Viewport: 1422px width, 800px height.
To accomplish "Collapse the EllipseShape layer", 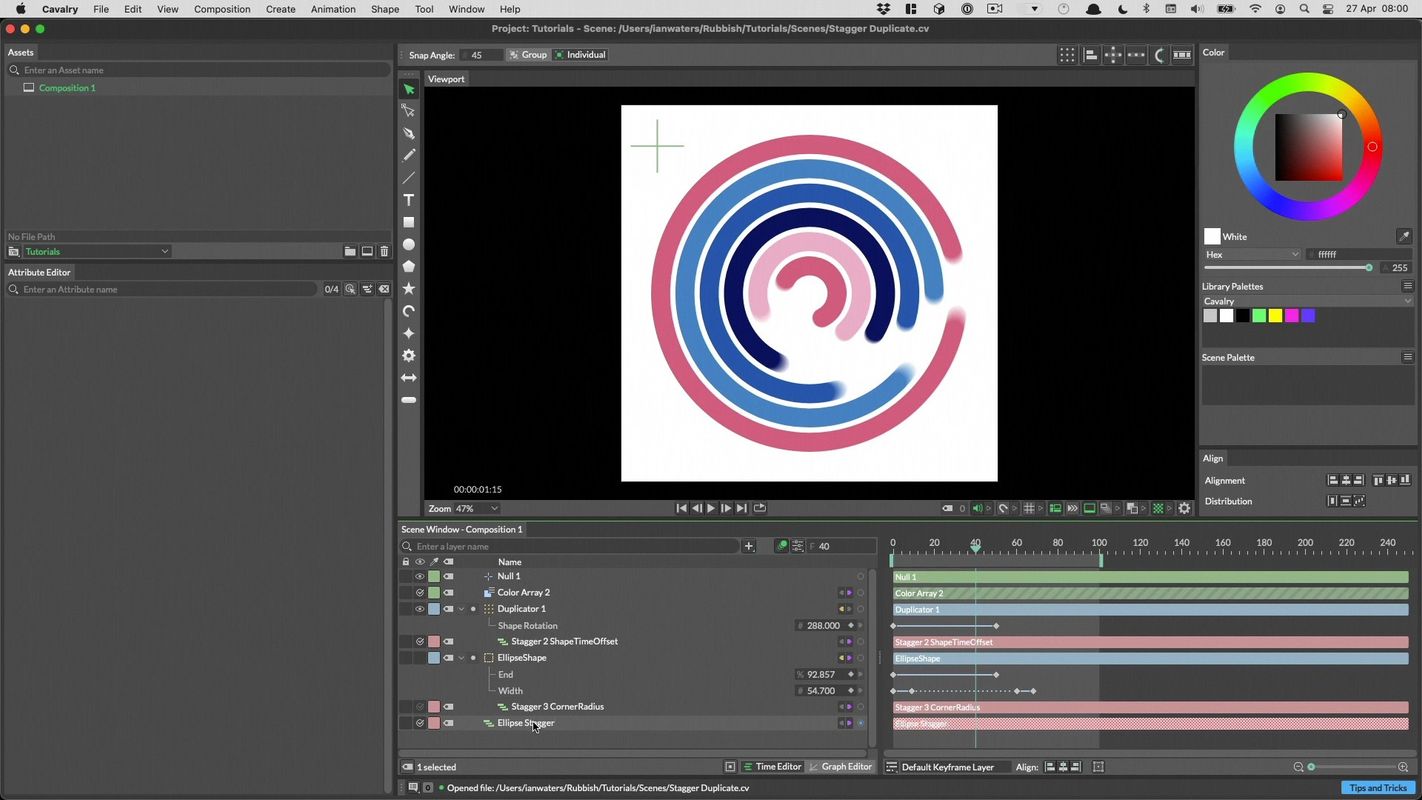I will tap(461, 658).
